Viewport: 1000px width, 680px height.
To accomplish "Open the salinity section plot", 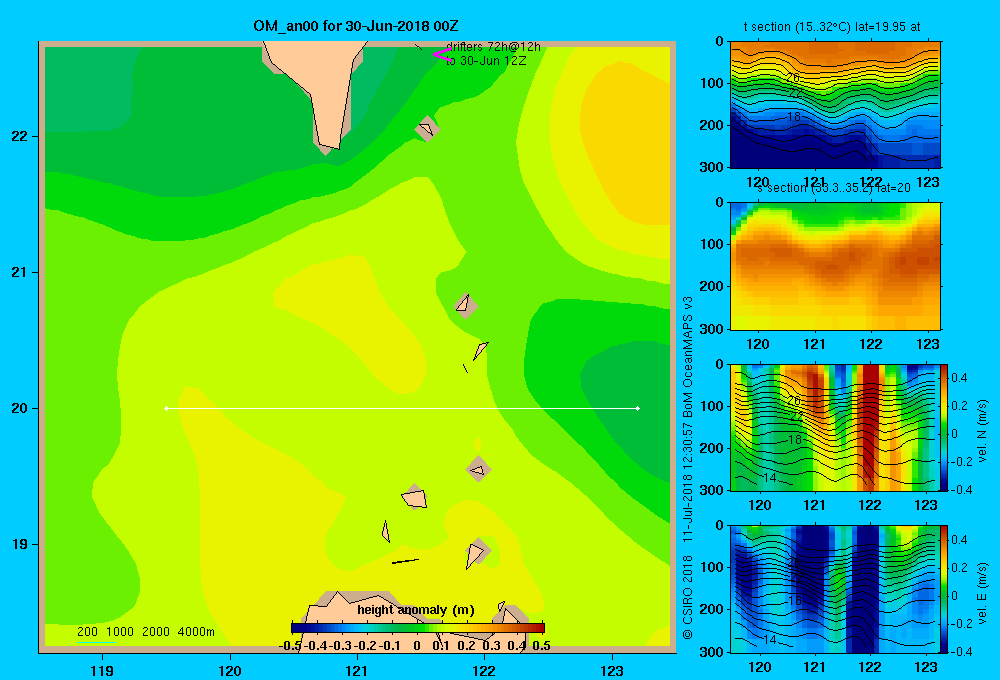I will click(x=835, y=266).
